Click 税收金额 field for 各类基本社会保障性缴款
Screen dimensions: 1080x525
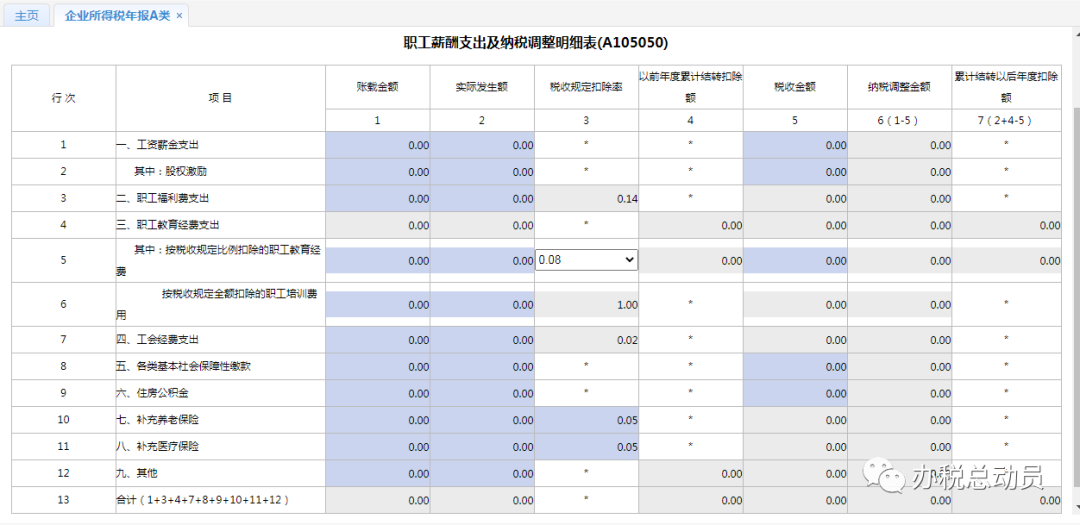[x=795, y=367]
